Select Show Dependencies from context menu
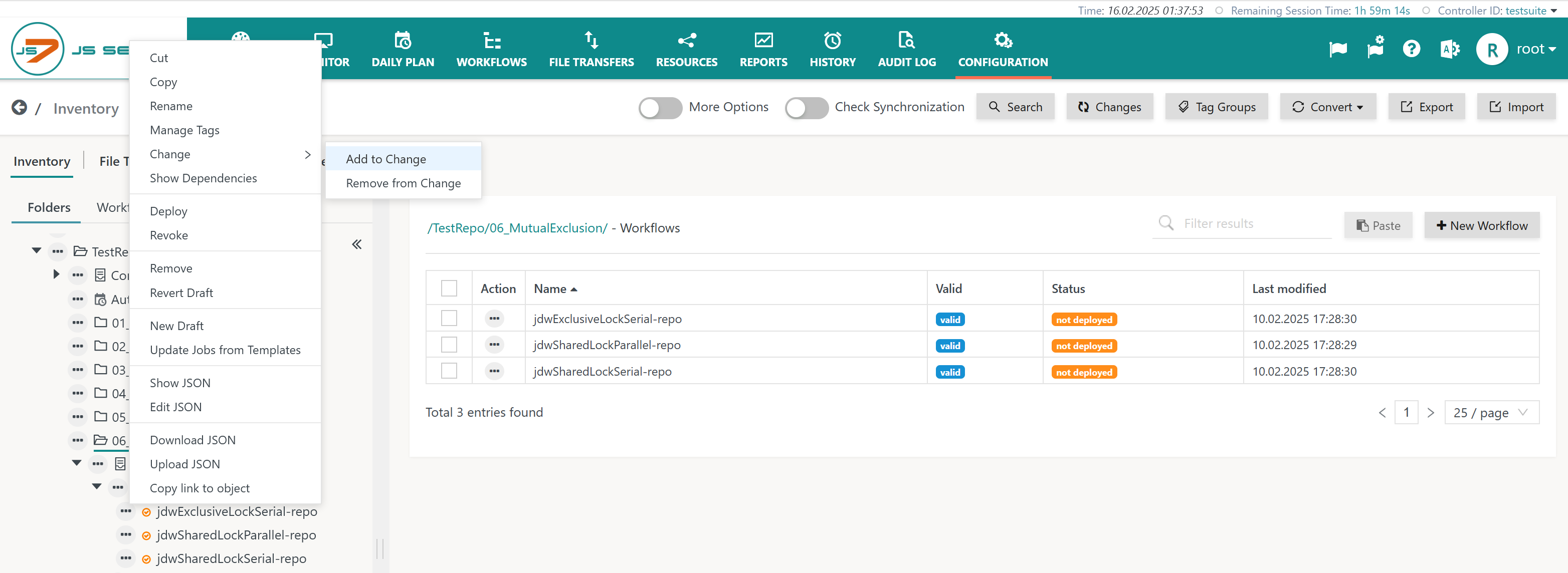Viewport: 1568px width, 573px height. click(225, 178)
